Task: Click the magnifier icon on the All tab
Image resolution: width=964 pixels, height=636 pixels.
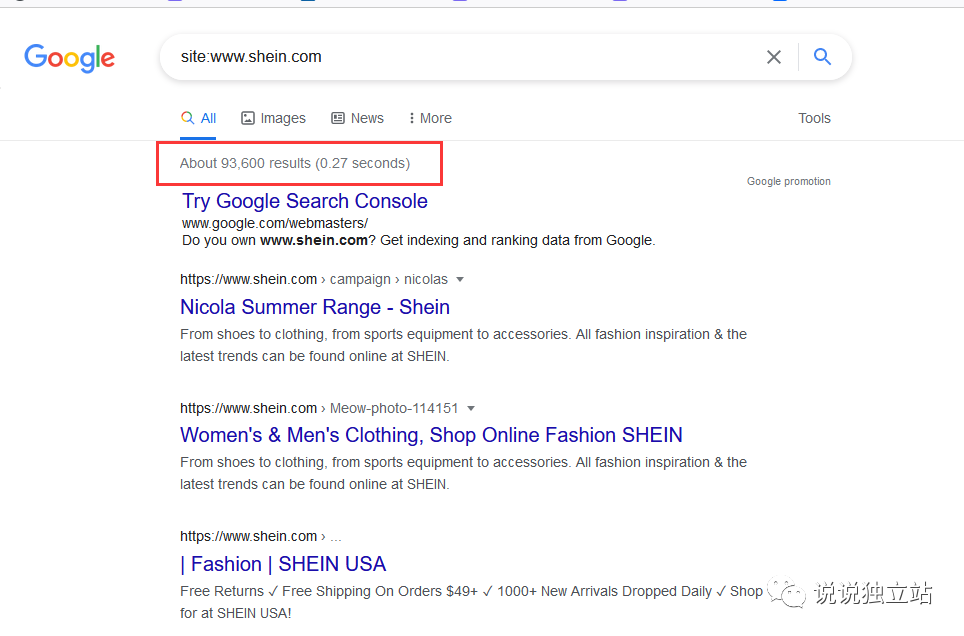Action: pyautogui.click(x=187, y=117)
